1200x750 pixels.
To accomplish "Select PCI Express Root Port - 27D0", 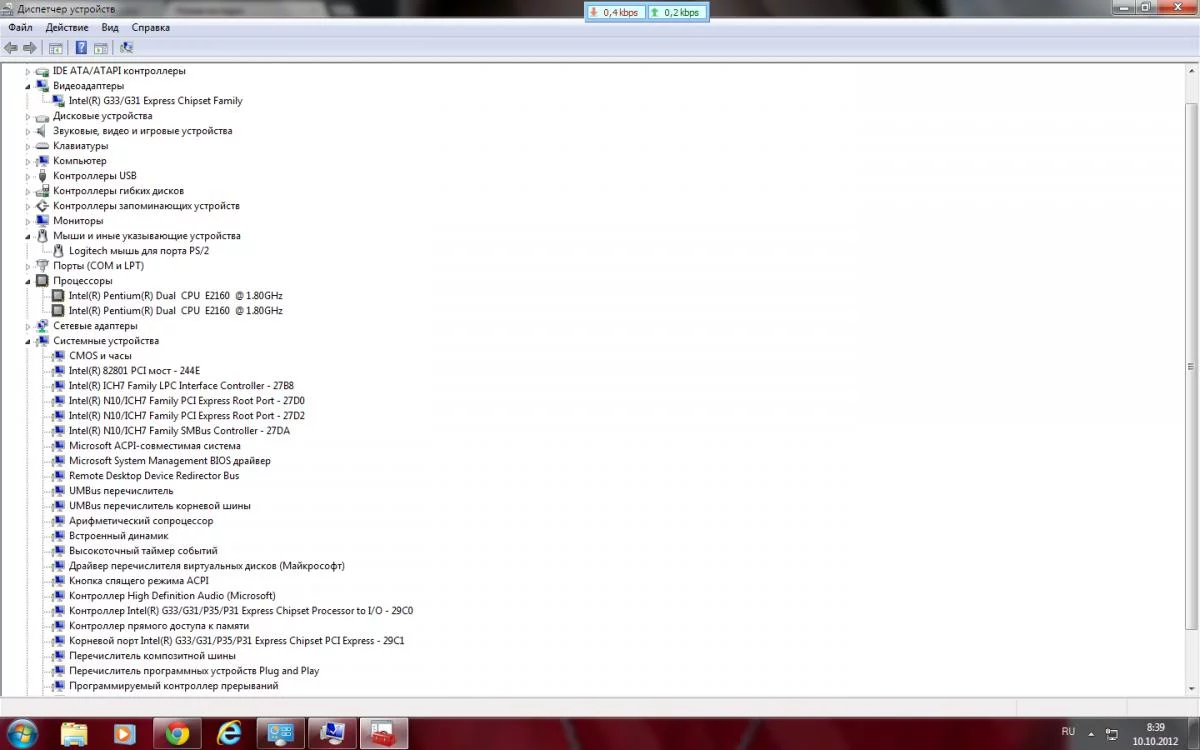I will click(x=187, y=401).
